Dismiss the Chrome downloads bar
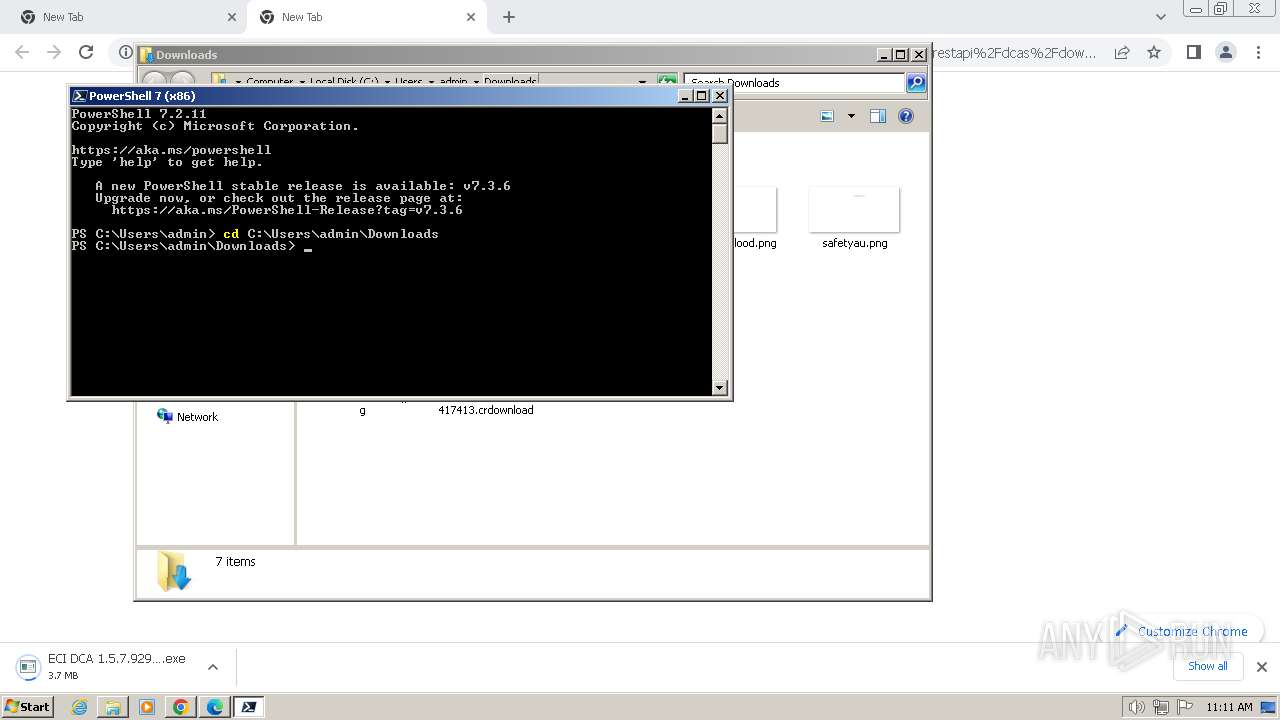Viewport: 1280px width, 720px height. coord(1262,667)
